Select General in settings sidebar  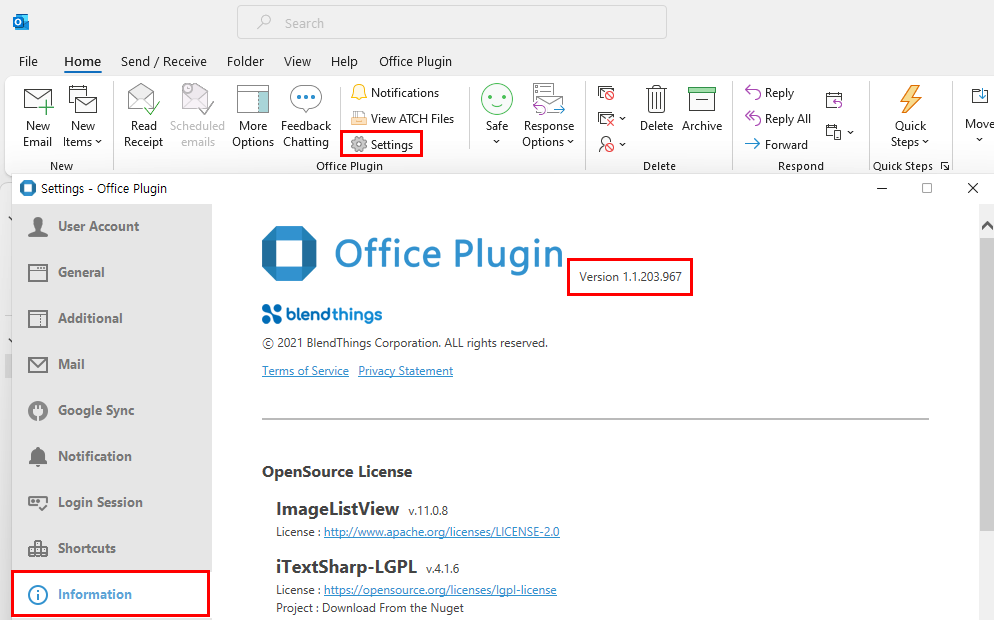(112, 273)
